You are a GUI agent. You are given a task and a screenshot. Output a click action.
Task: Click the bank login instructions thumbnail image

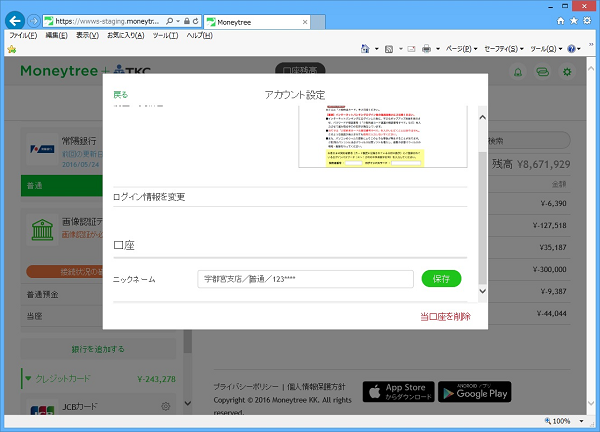[383, 137]
